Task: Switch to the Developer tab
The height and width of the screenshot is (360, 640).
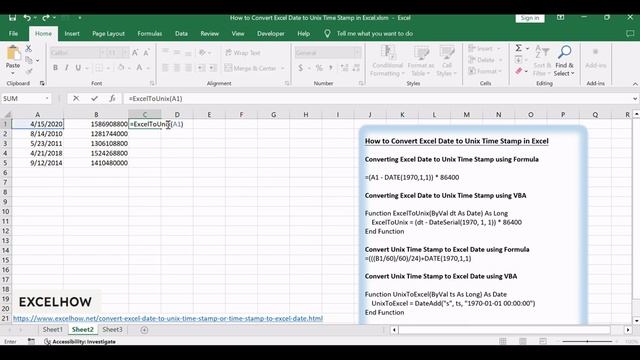Action: [271, 33]
